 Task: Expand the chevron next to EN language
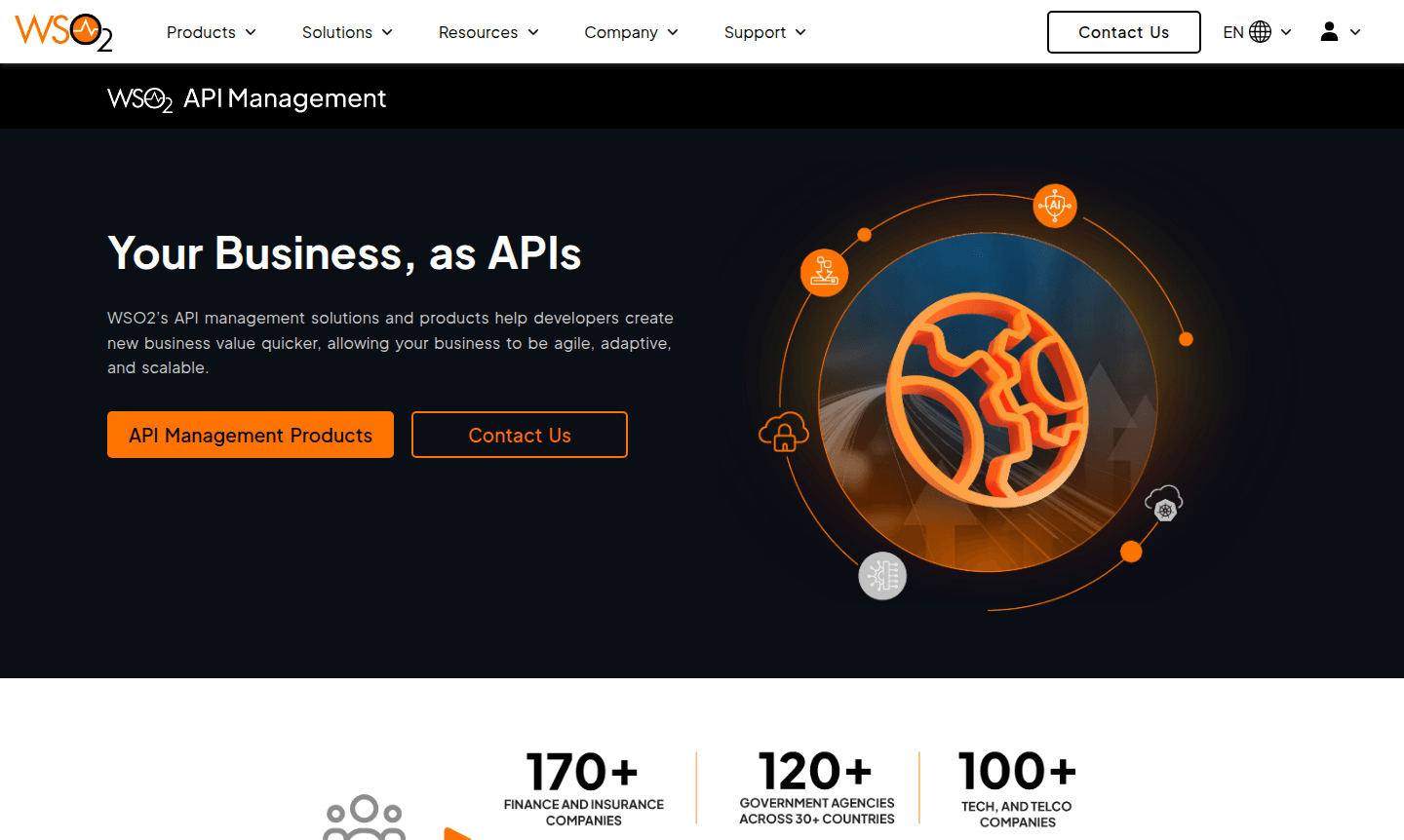point(1285,31)
